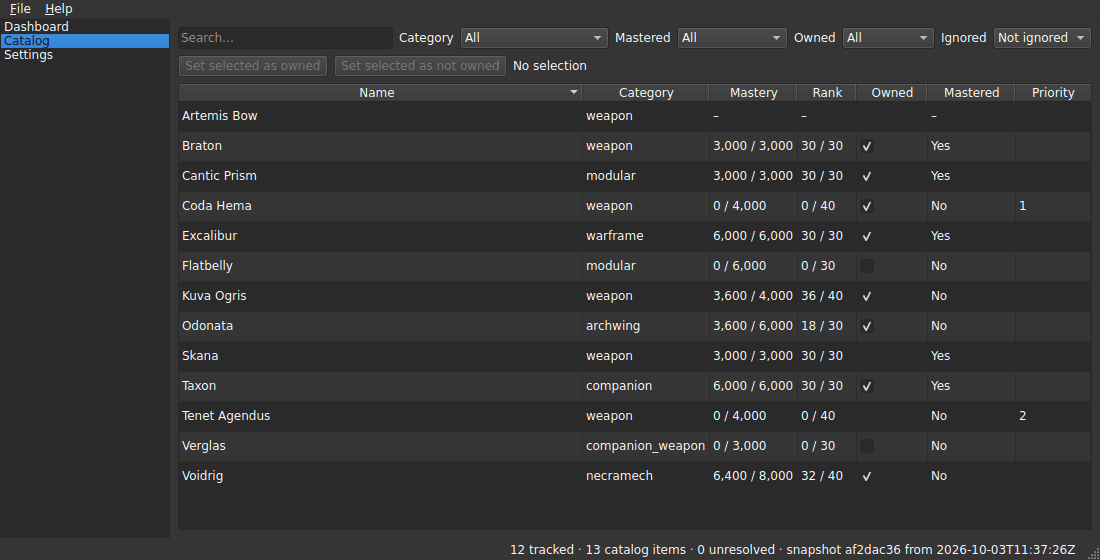Open the Category filter dropdown
This screenshot has height=560, width=1100.
pyautogui.click(x=534, y=38)
